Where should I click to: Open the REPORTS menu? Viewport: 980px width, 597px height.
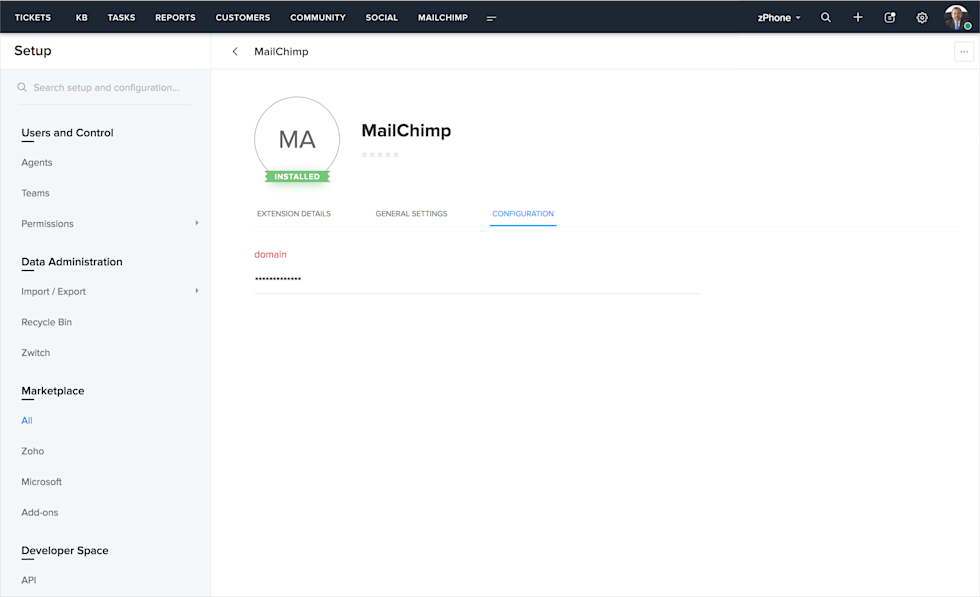point(175,17)
